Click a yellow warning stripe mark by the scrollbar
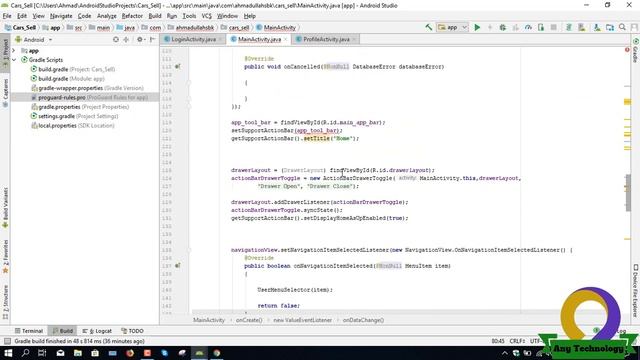The width and height of the screenshot is (640, 360). pyautogui.click(x=627, y=102)
